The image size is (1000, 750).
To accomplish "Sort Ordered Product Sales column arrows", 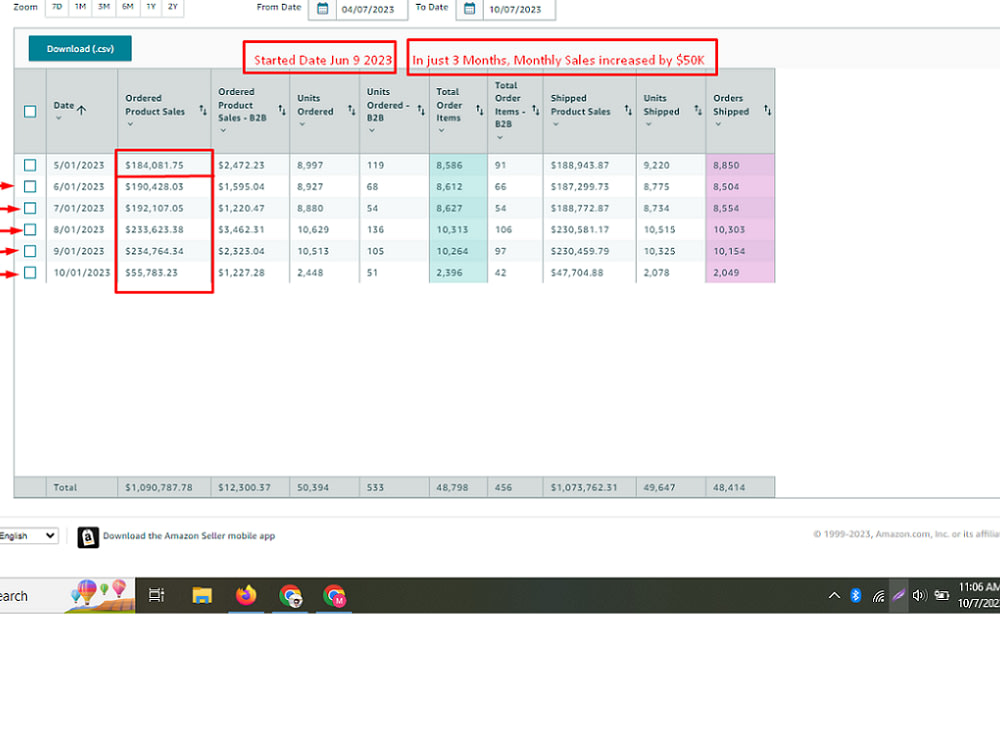I will click(x=203, y=110).
